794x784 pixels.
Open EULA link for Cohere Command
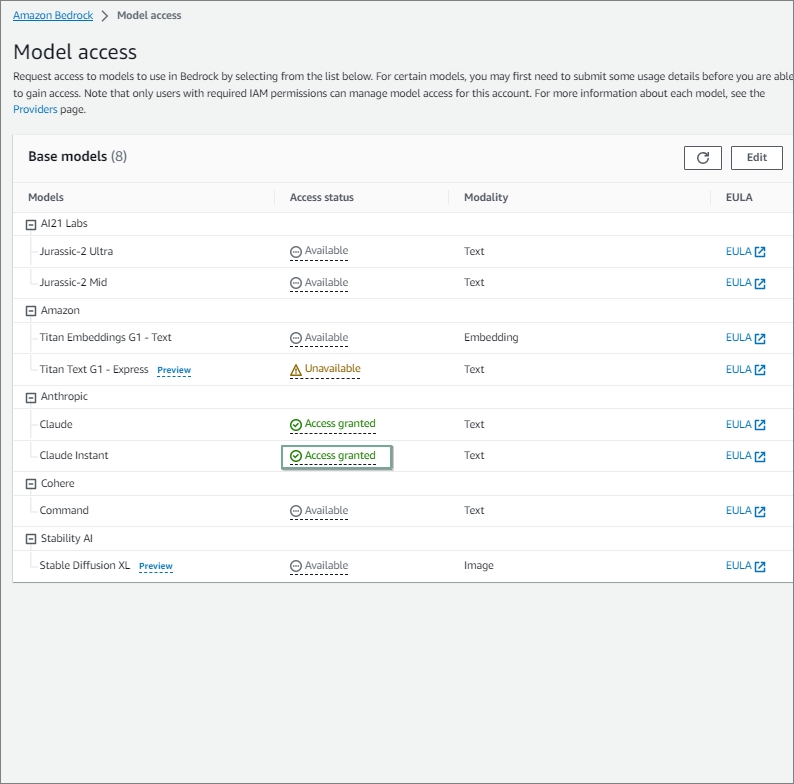[x=745, y=511]
